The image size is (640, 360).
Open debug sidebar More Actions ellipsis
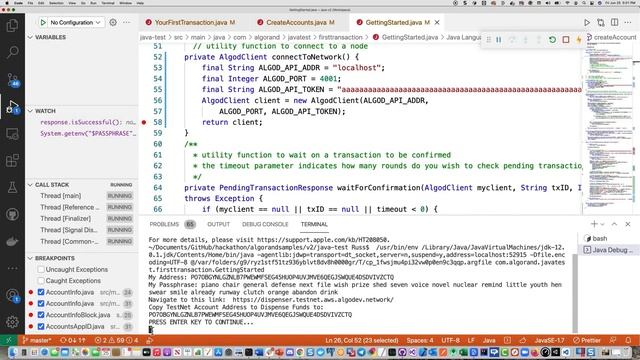click(127, 22)
